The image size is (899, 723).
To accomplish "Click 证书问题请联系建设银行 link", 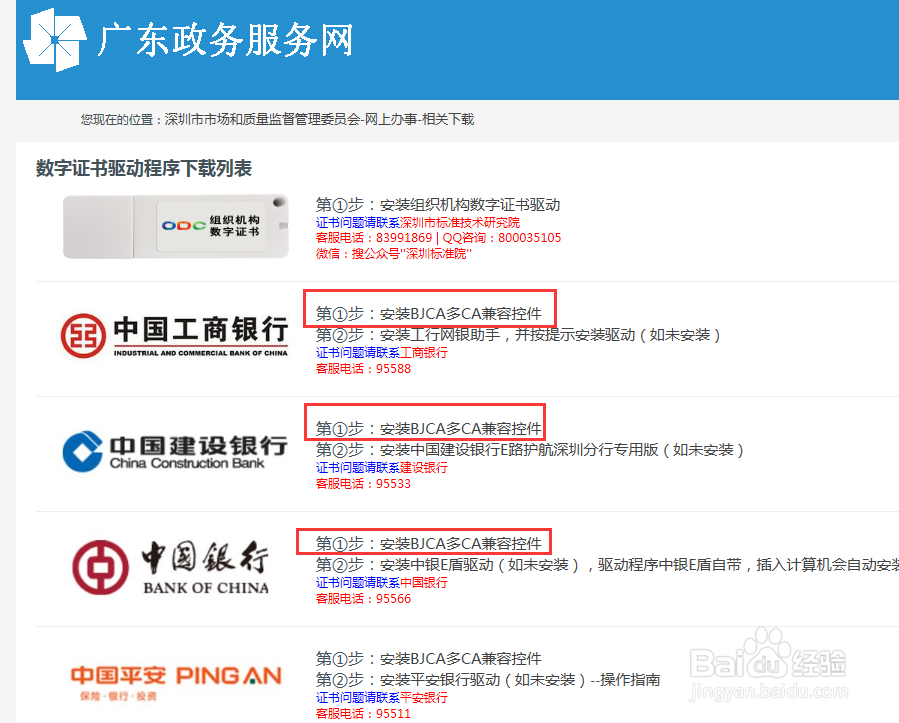I will tap(382, 467).
